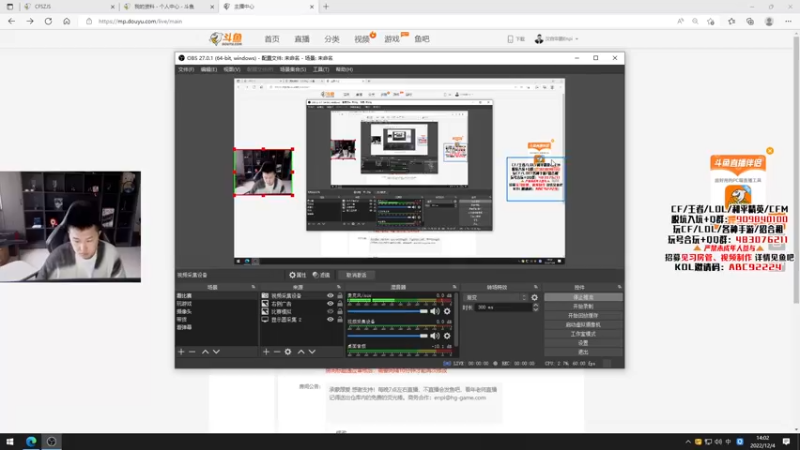Remove the selected scene with the minus icon
Screen dimensions: 800x450
(192, 352)
